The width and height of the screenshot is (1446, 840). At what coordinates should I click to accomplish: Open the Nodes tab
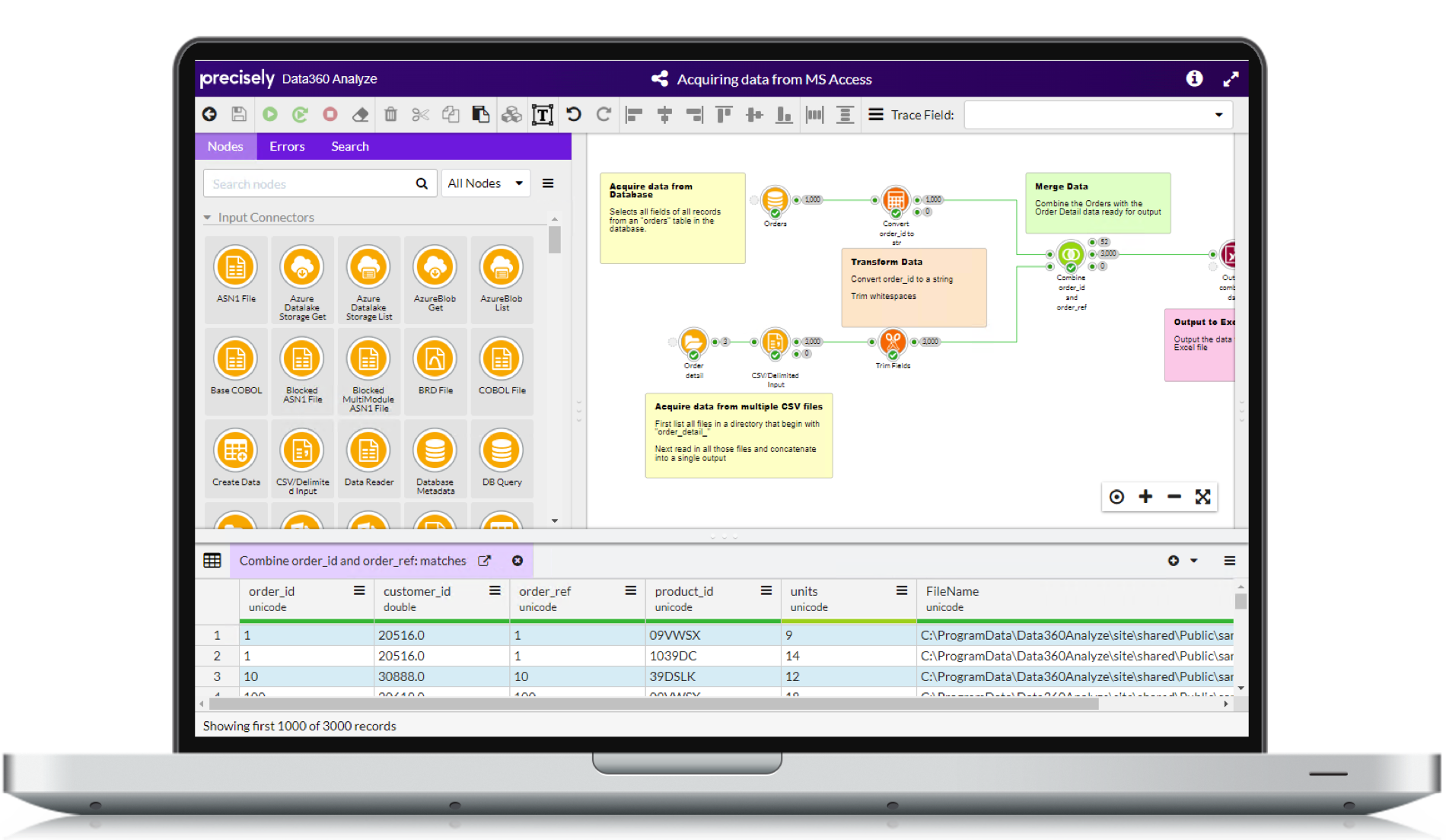point(225,146)
